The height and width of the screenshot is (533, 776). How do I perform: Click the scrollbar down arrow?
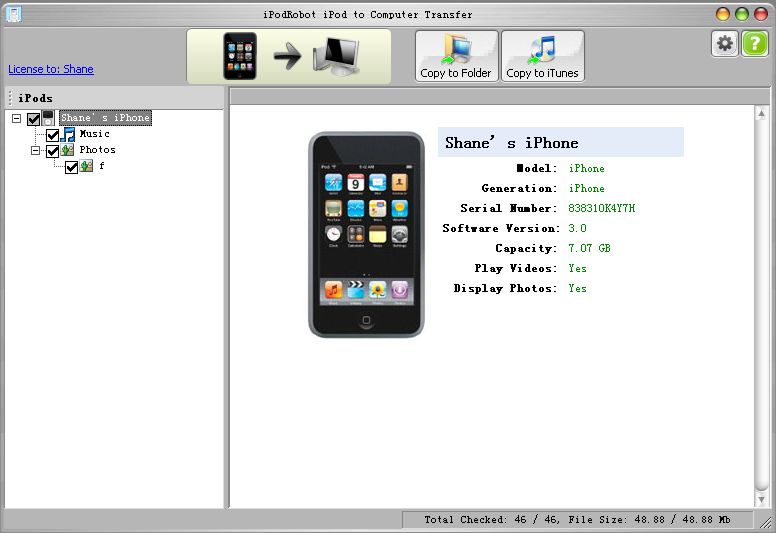(761, 499)
